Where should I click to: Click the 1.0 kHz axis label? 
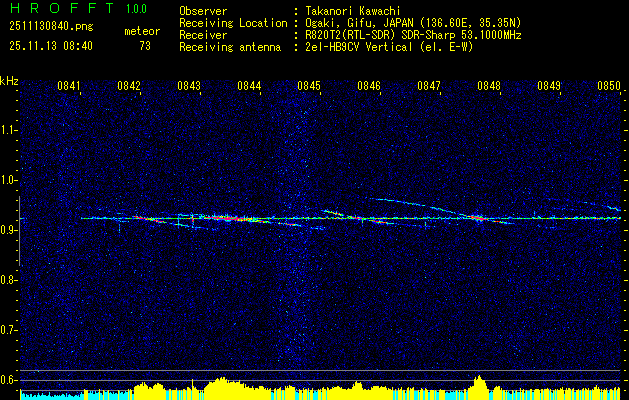(7, 181)
